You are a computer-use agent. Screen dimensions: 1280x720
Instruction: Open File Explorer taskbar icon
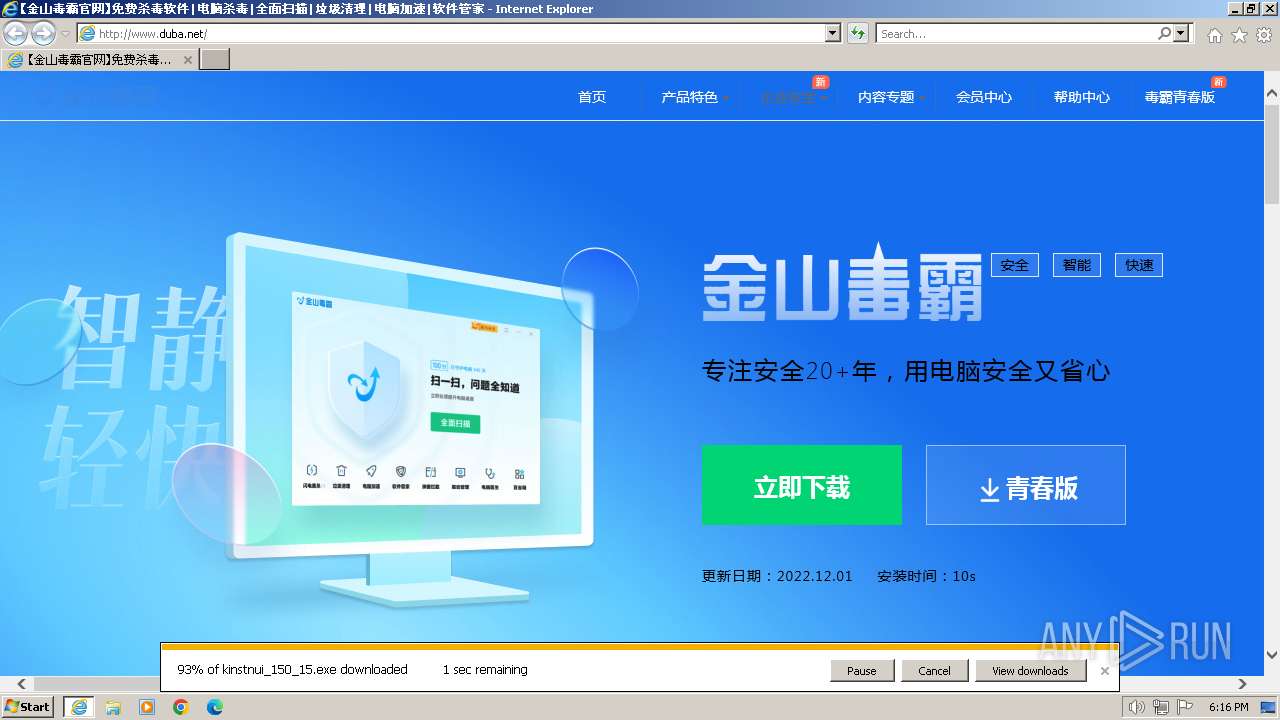(x=113, y=707)
